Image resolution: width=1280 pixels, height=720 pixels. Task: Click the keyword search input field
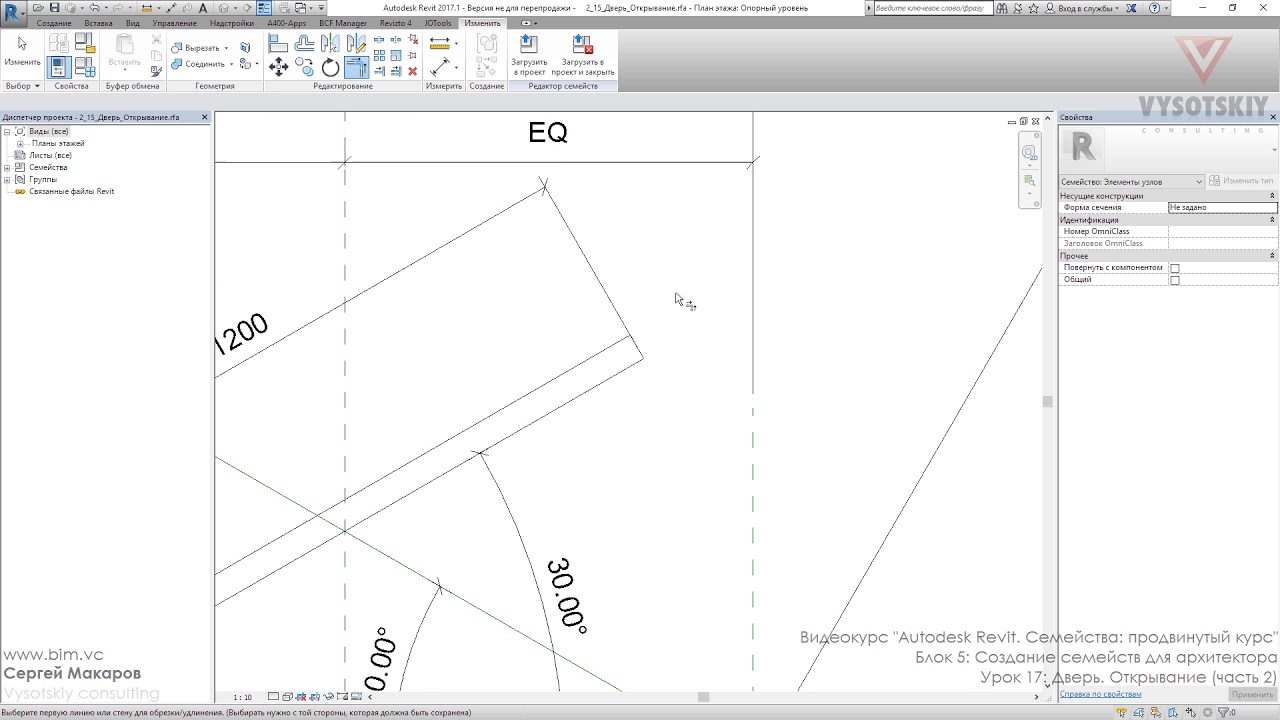932,8
